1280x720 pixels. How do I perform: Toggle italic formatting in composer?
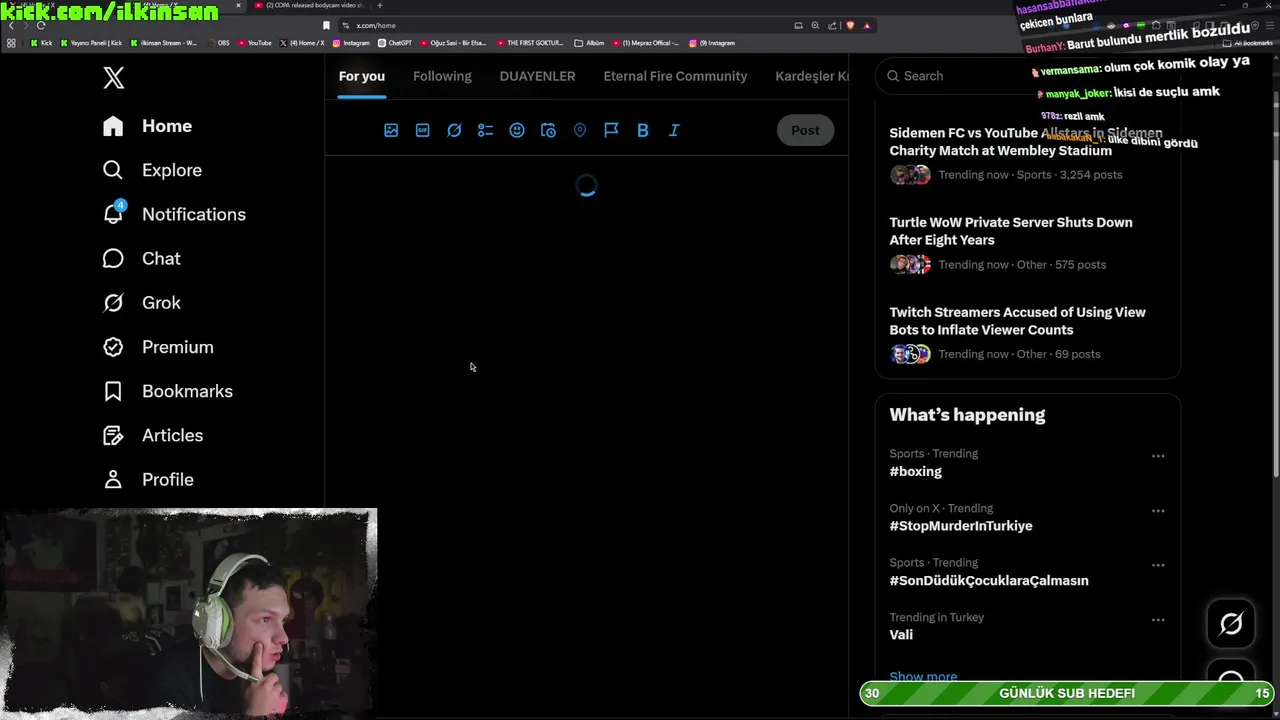pyautogui.click(x=674, y=130)
